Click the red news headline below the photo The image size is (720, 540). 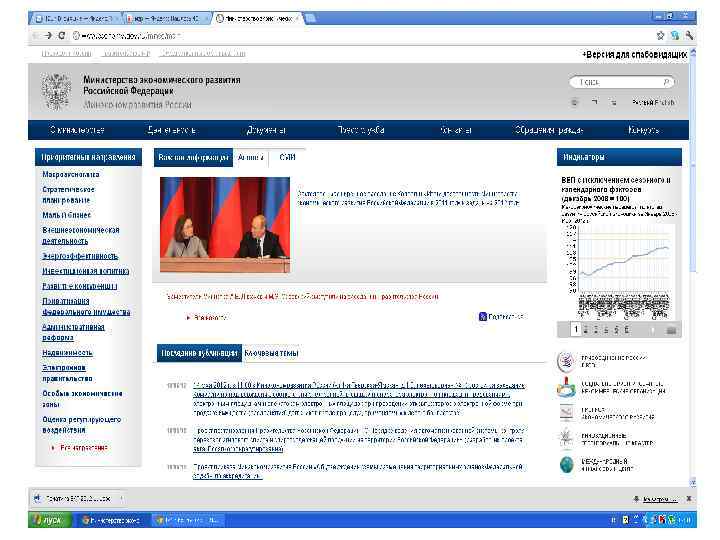click(x=302, y=297)
